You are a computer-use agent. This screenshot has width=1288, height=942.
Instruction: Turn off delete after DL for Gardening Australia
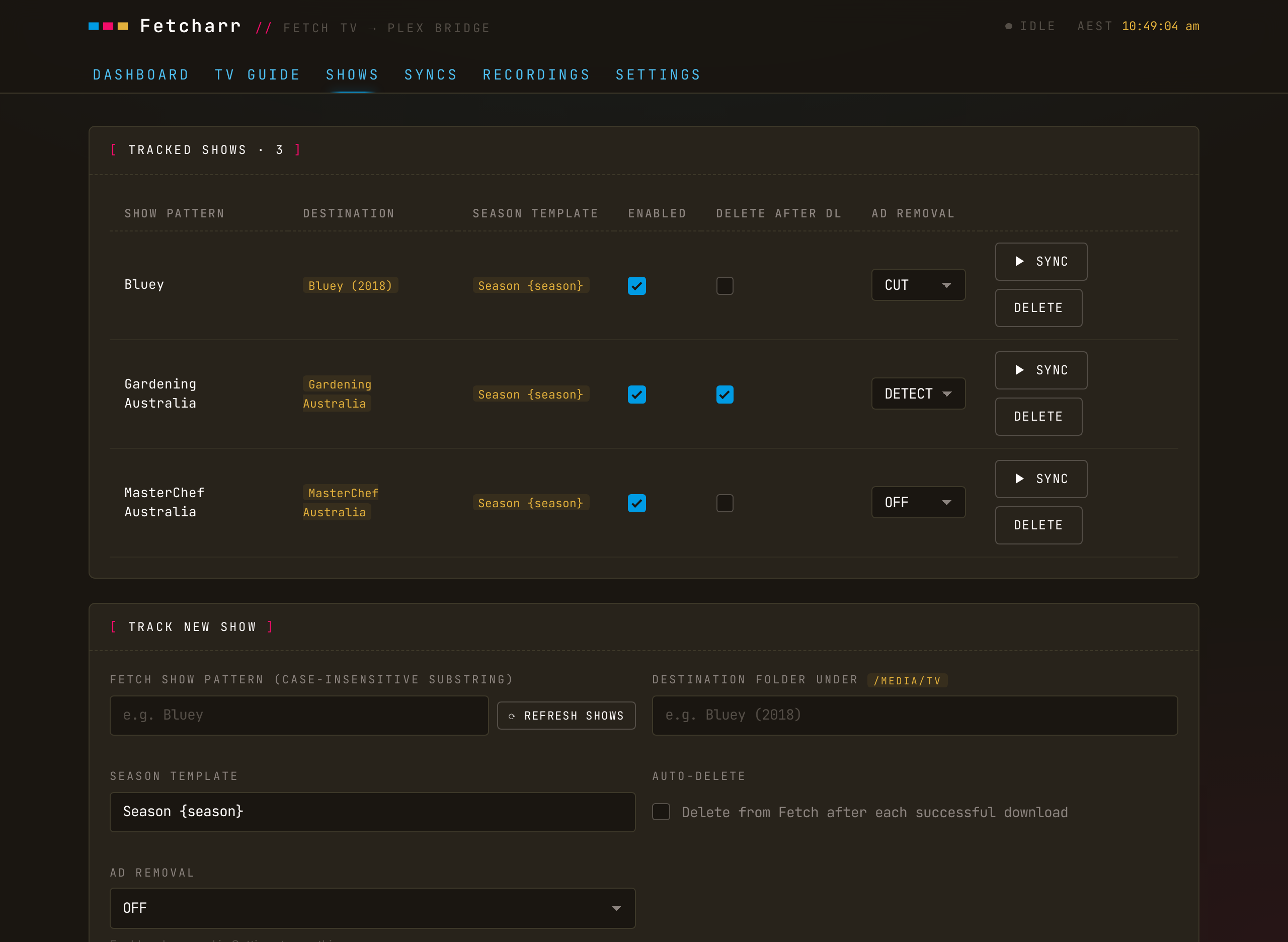coord(725,395)
